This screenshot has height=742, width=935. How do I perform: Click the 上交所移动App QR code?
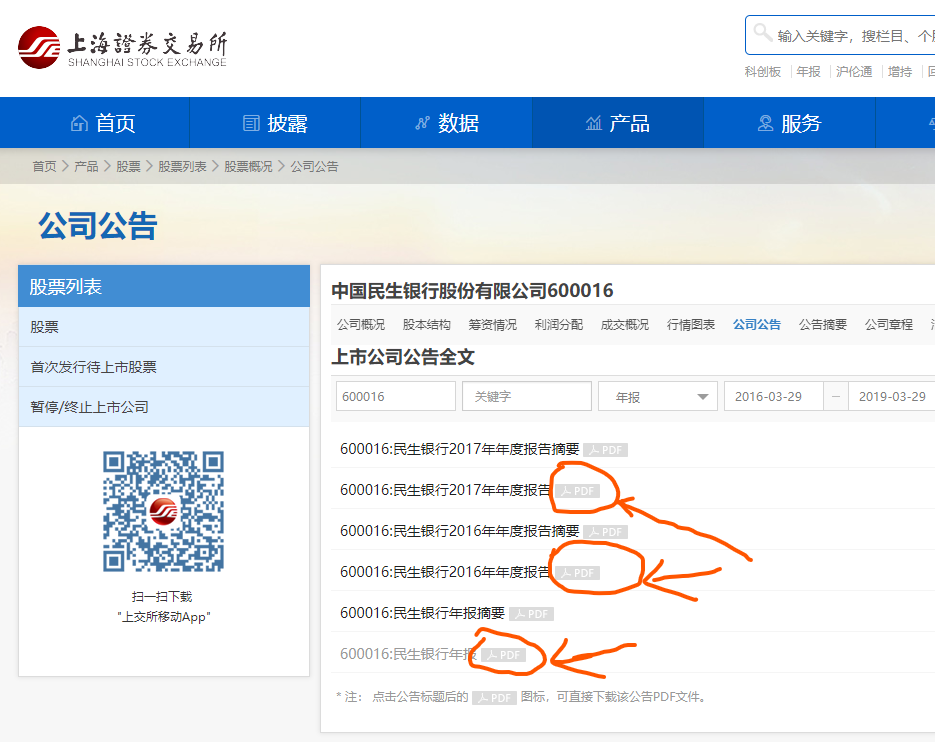point(163,511)
